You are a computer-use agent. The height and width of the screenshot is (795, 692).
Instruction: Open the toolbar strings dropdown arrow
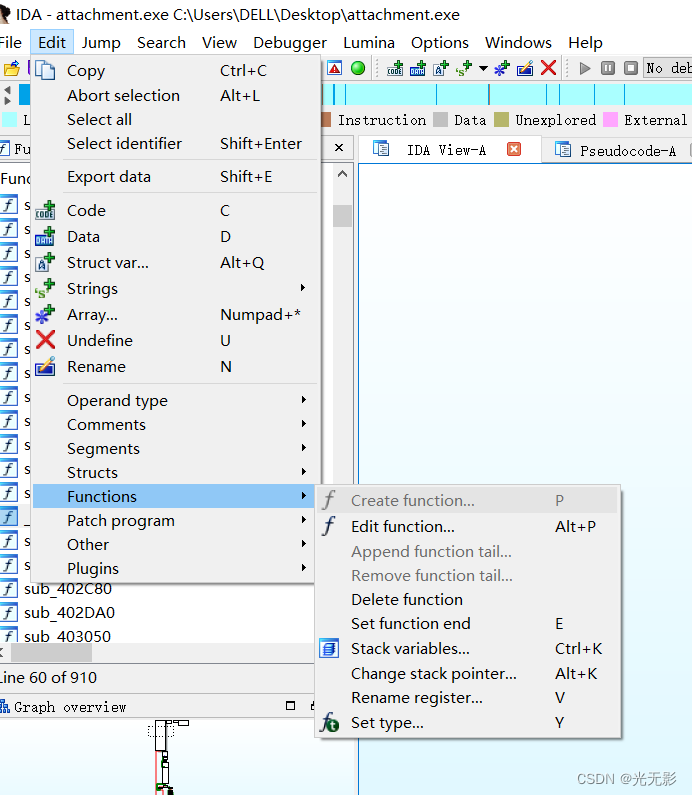point(483,68)
